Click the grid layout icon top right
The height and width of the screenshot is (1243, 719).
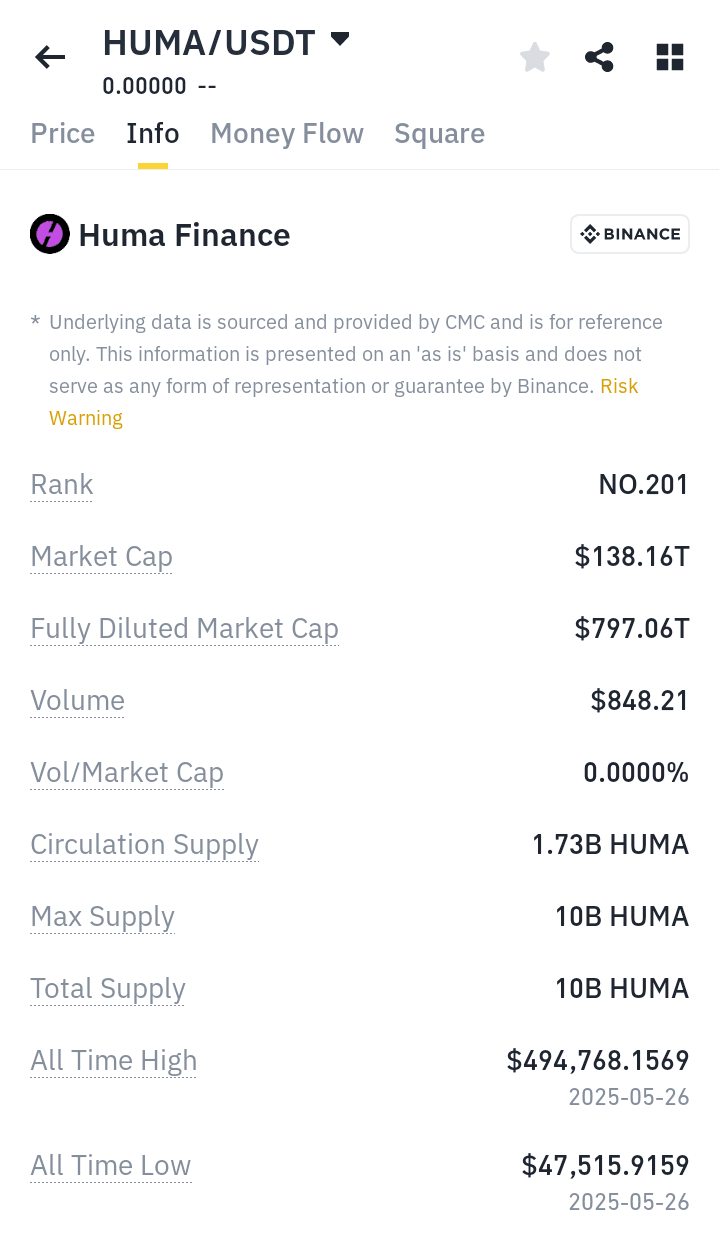tap(669, 57)
